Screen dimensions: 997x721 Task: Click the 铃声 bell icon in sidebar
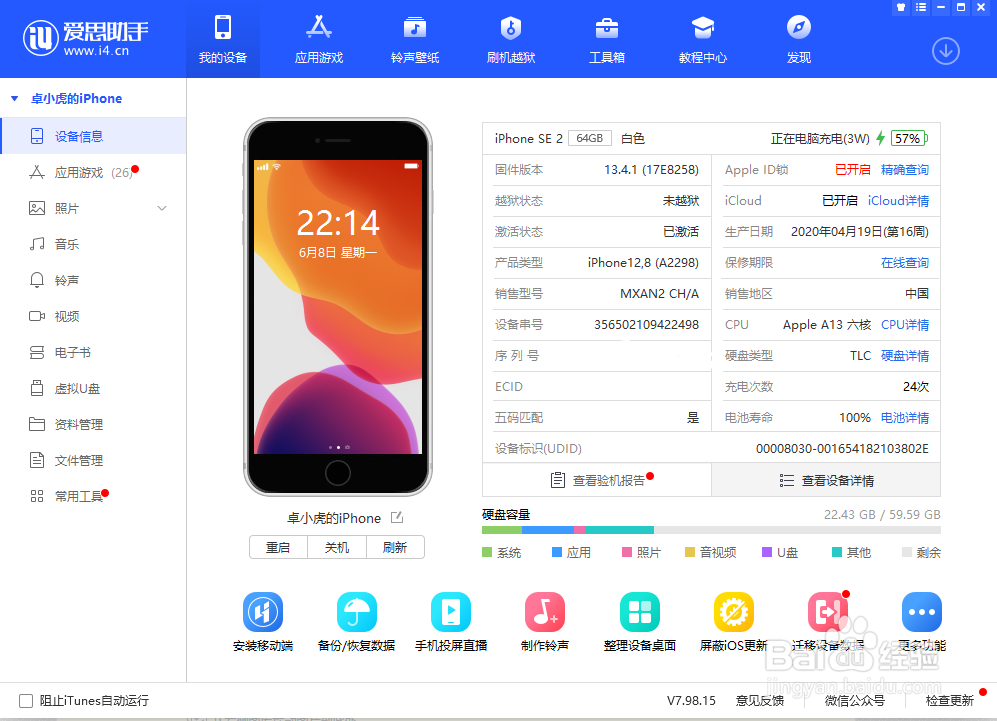[37, 280]
